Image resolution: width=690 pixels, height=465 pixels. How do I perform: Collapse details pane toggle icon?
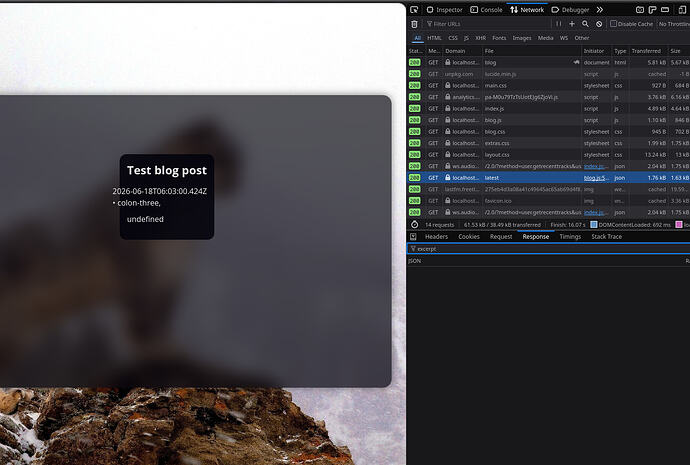(x=413, y=237)
